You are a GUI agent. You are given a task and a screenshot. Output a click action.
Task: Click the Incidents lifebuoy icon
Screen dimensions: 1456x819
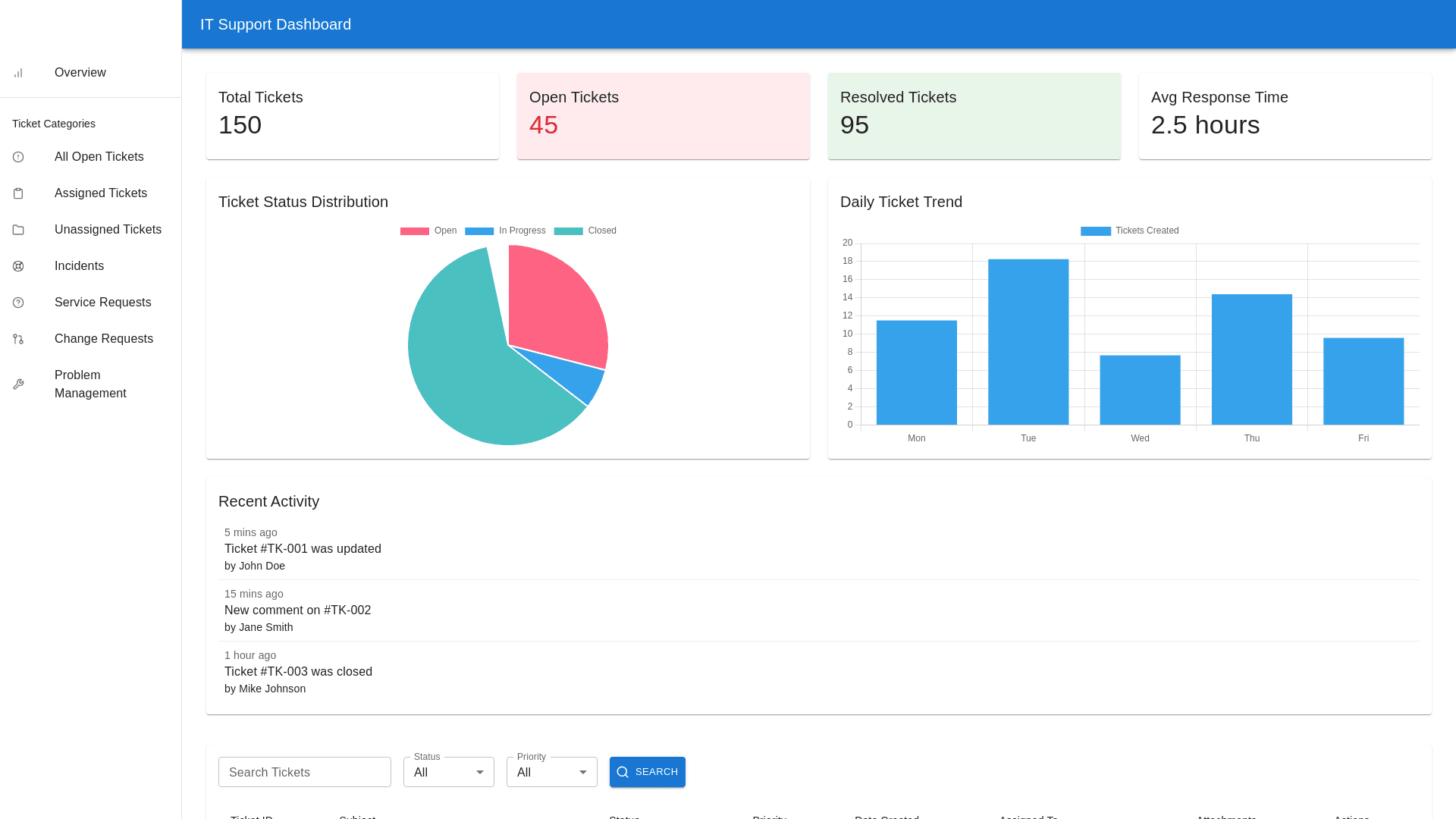18,266
